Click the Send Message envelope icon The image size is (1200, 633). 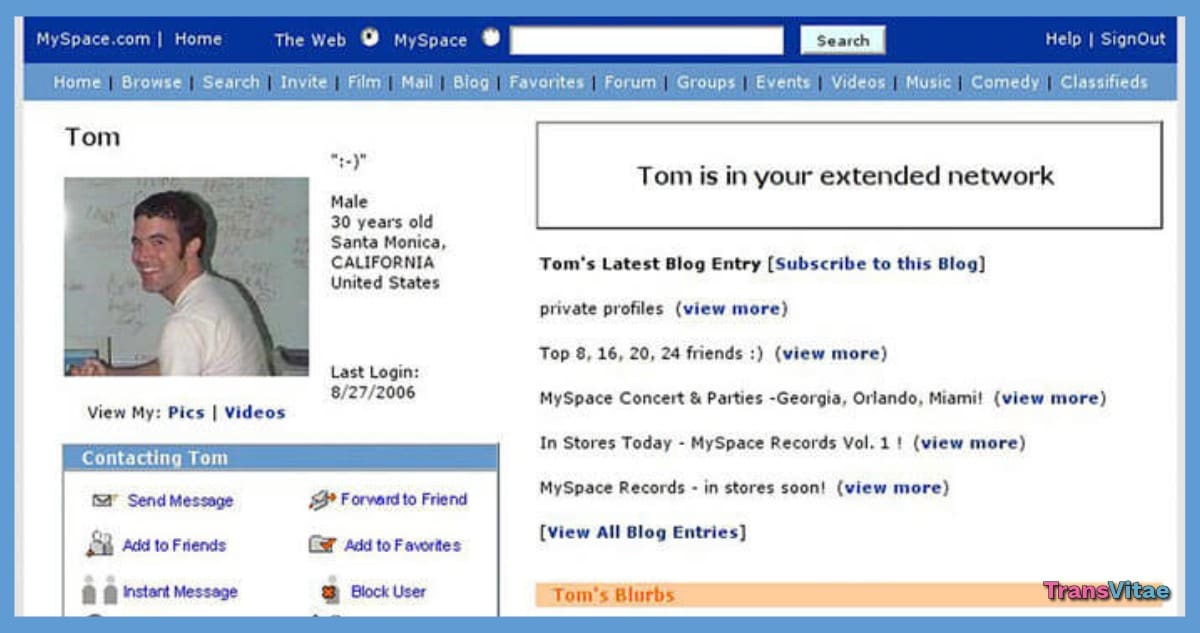point(105,500)
